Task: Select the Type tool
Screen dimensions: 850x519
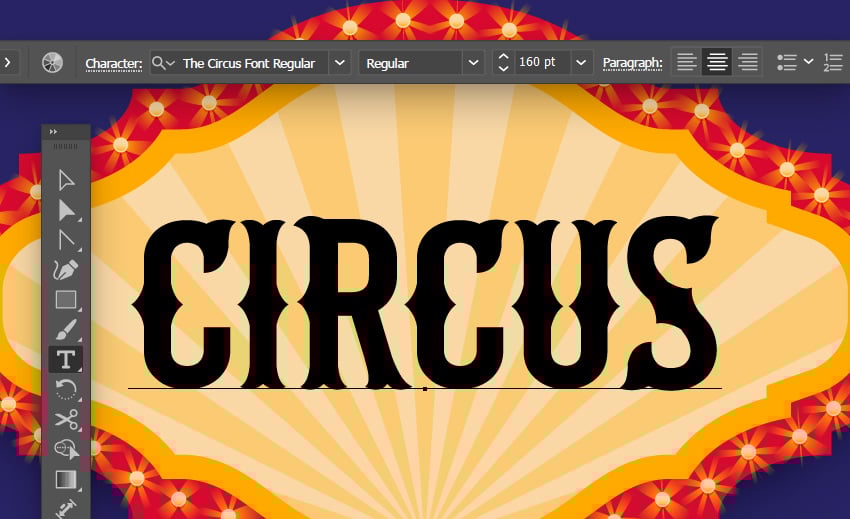Action: (66, 360)
